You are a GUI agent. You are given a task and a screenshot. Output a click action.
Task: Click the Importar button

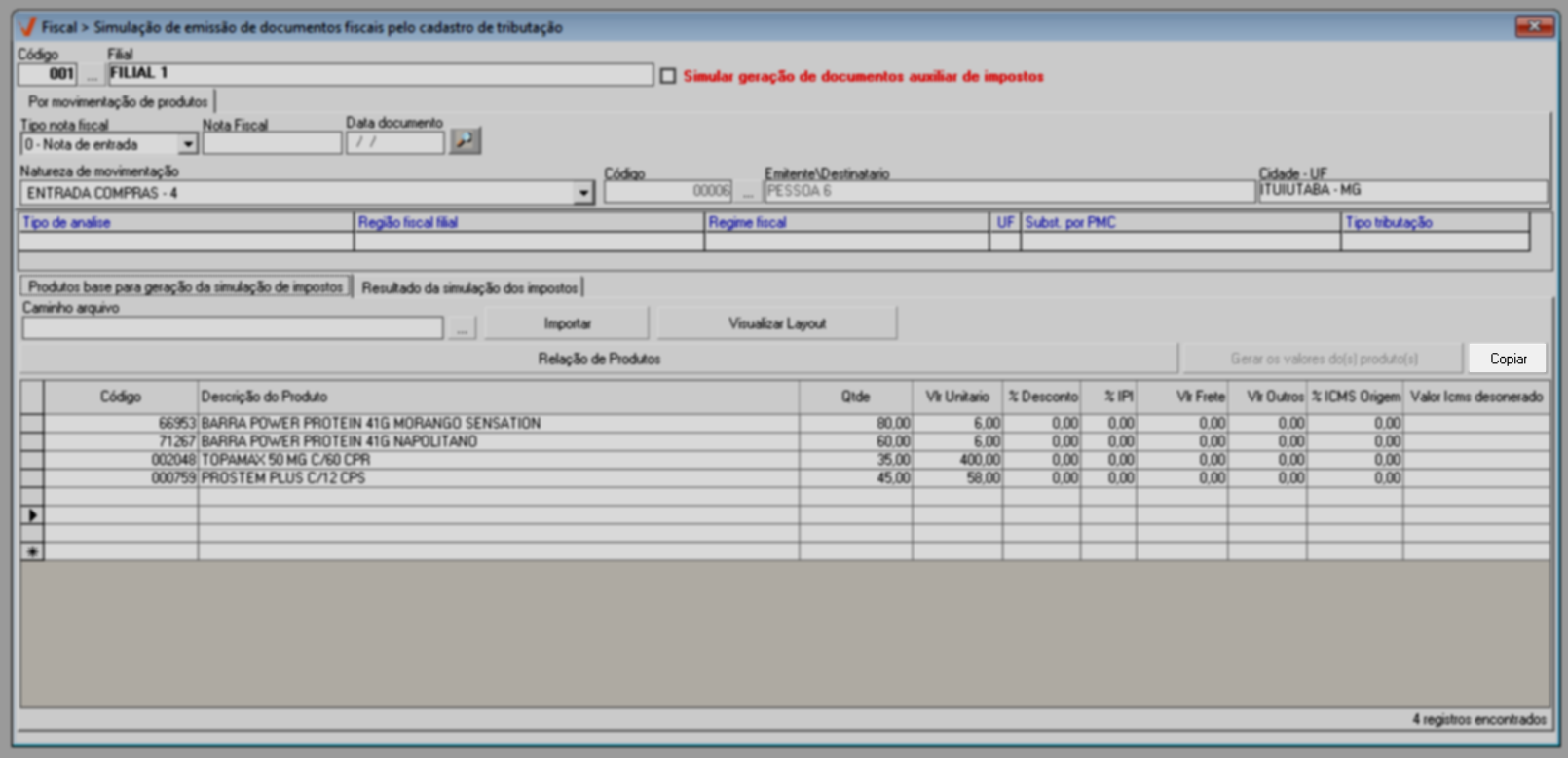pyautogui.click(x=567, y=323)
